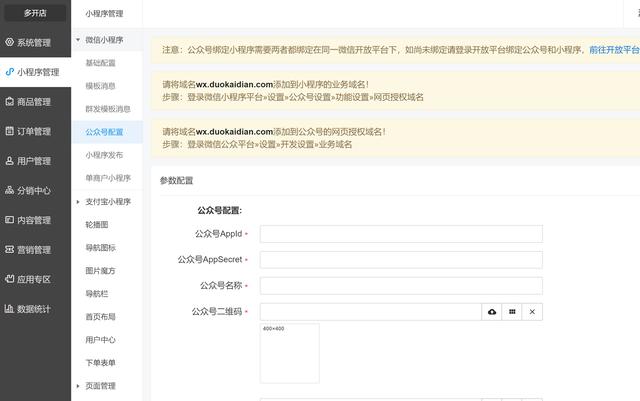Screen dimensions: 640x401
Task: Select 小程序发布 submenu item
Action: (104, 155)
